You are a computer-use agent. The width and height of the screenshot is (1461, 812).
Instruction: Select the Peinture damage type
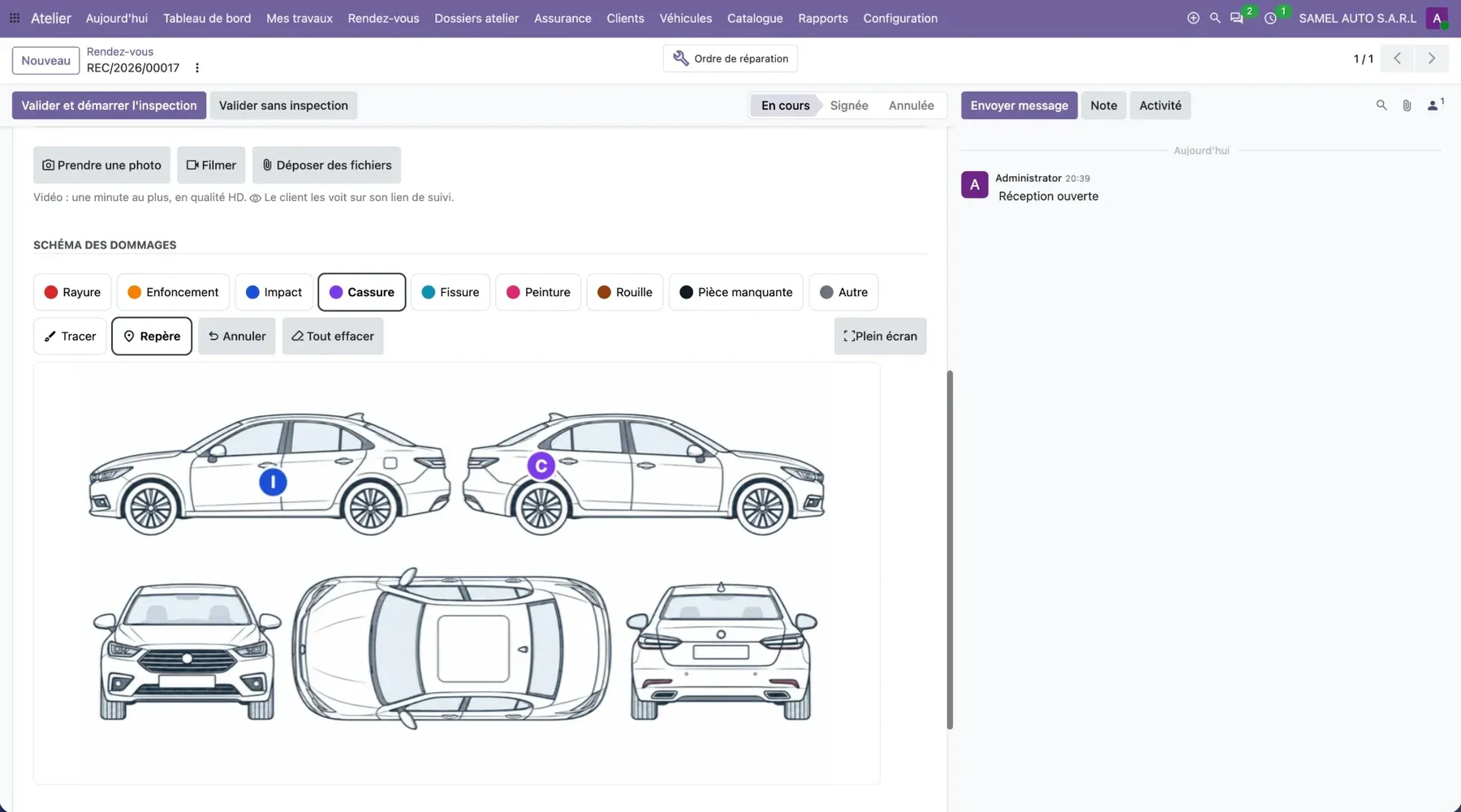pos(538,292)
